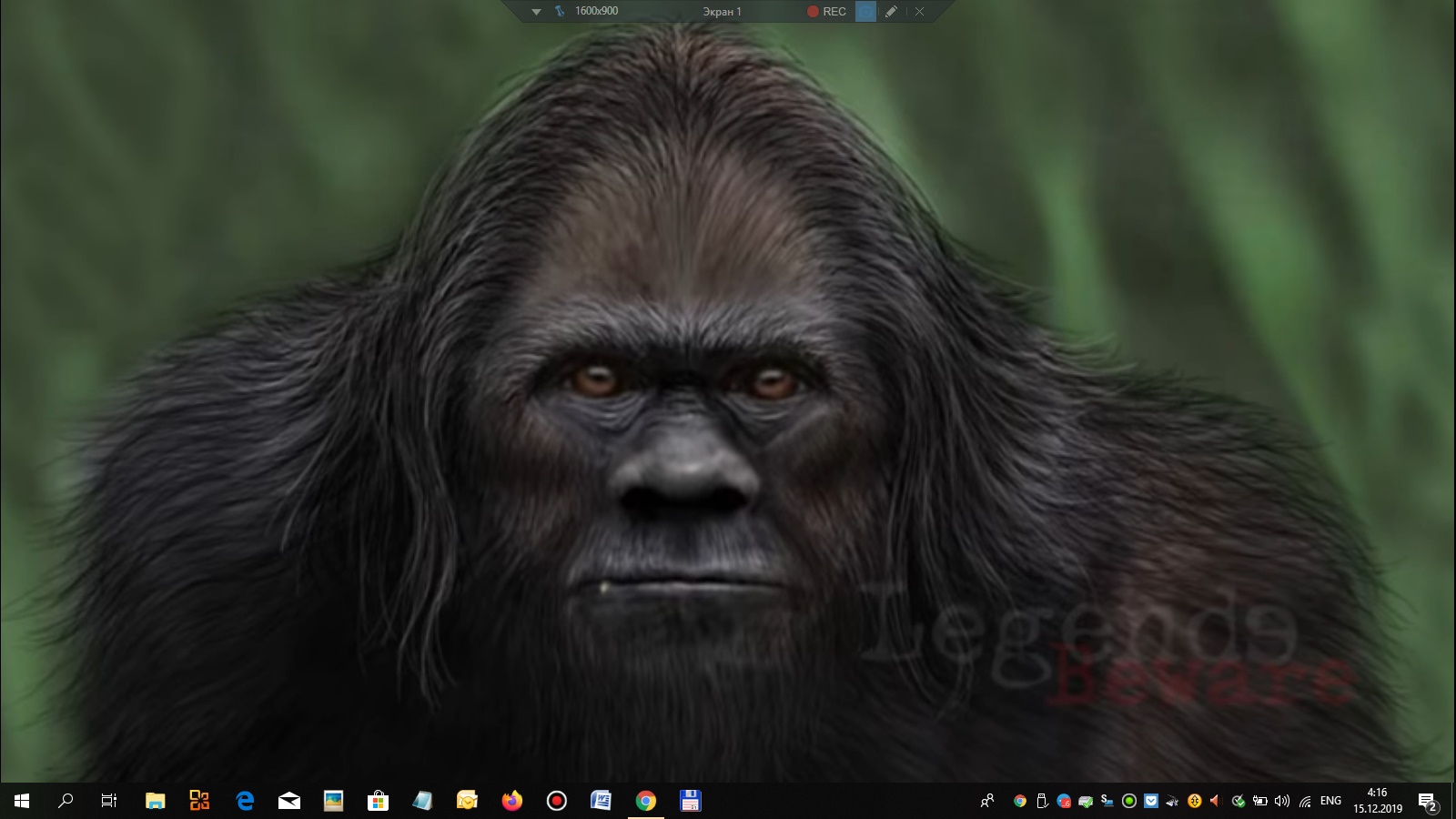
Task: Open the notepad-style taskbar icon
Action: (x=422, y=801)
